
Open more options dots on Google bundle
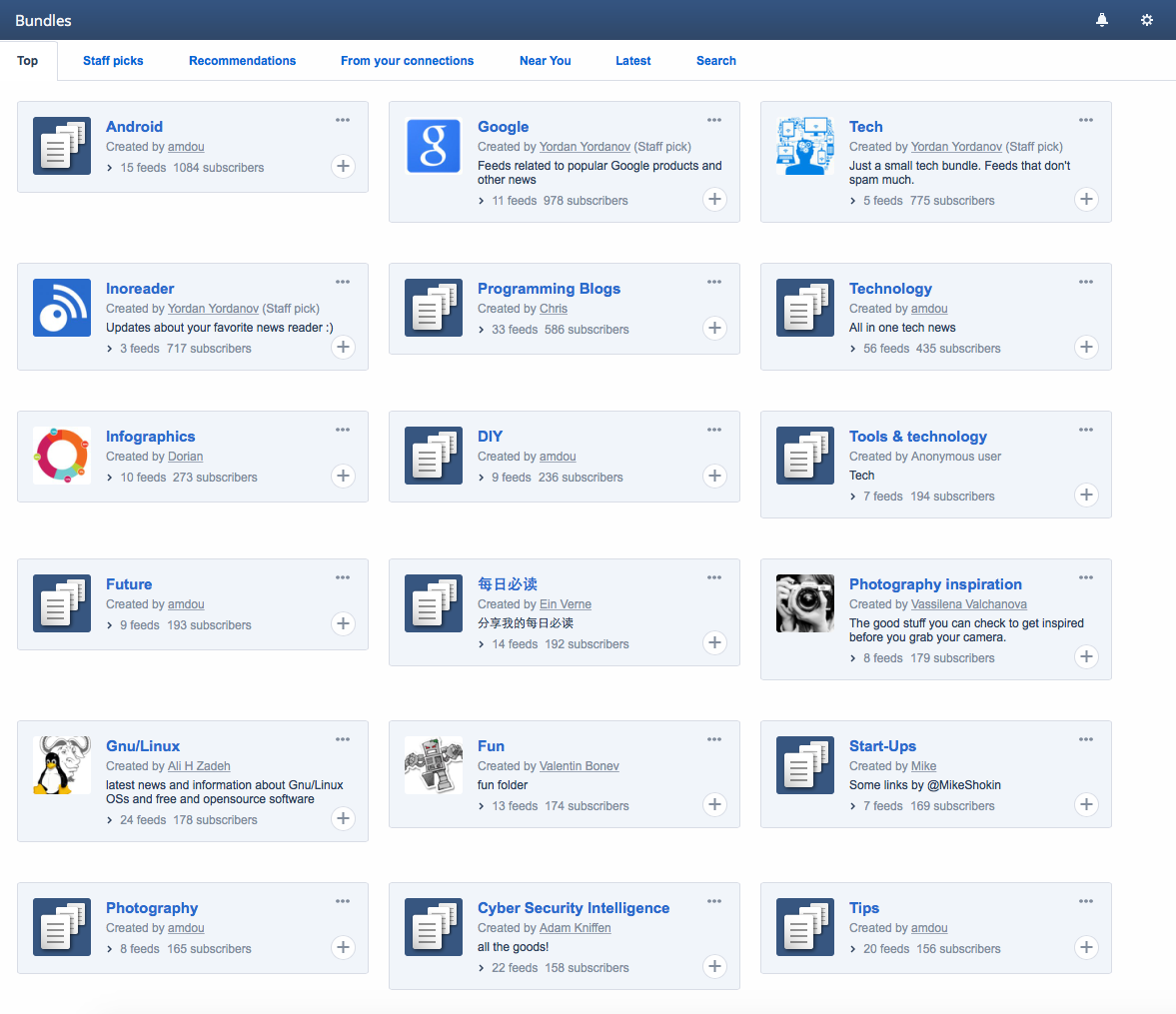[x=714, y=120]
